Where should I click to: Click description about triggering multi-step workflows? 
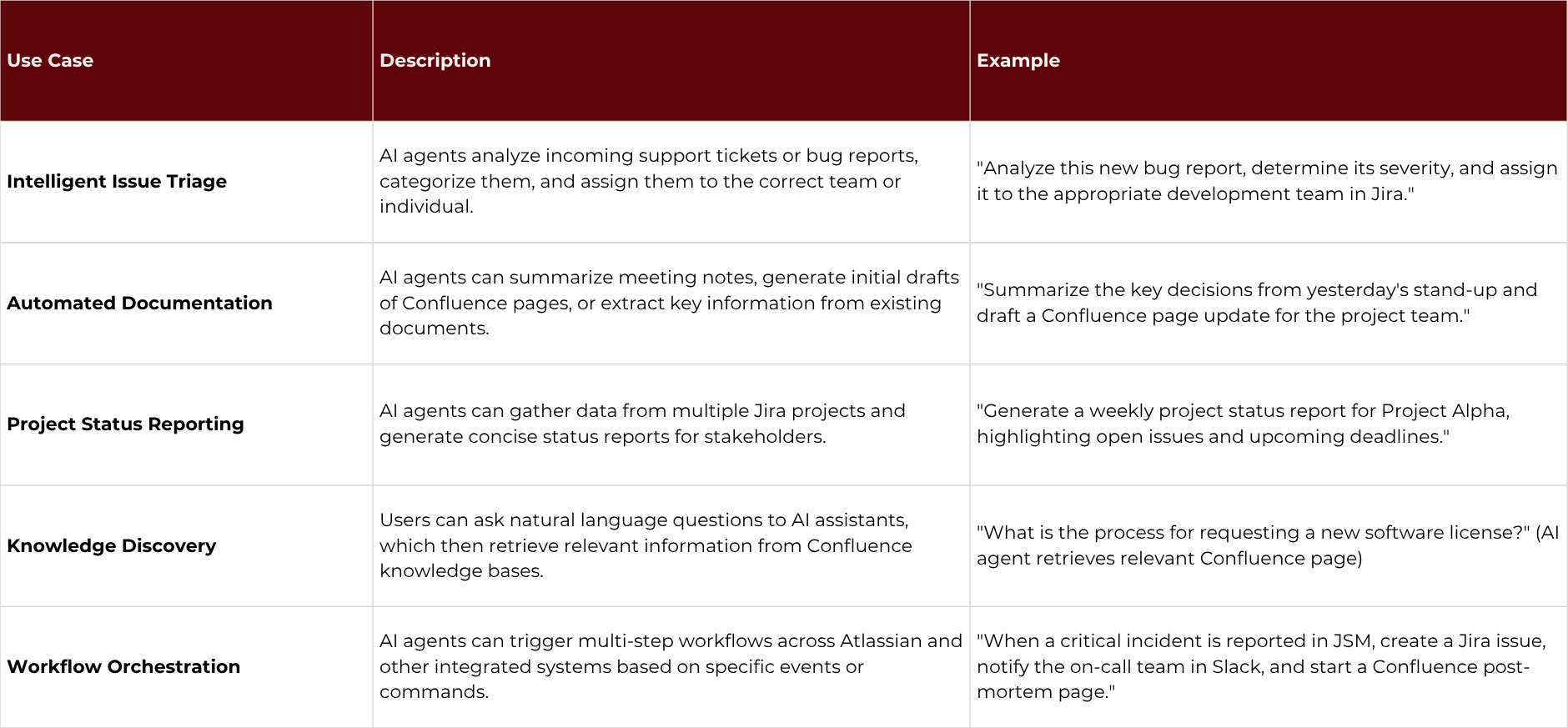[x=670, y=666]
